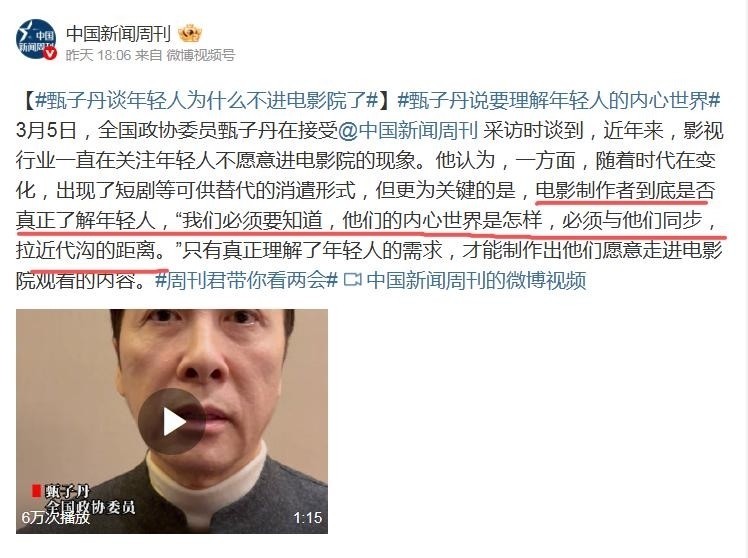This screenshot has height=558, width=748.
Task: Click the gold crown membership badge
Action: click(x=189, y=33)
